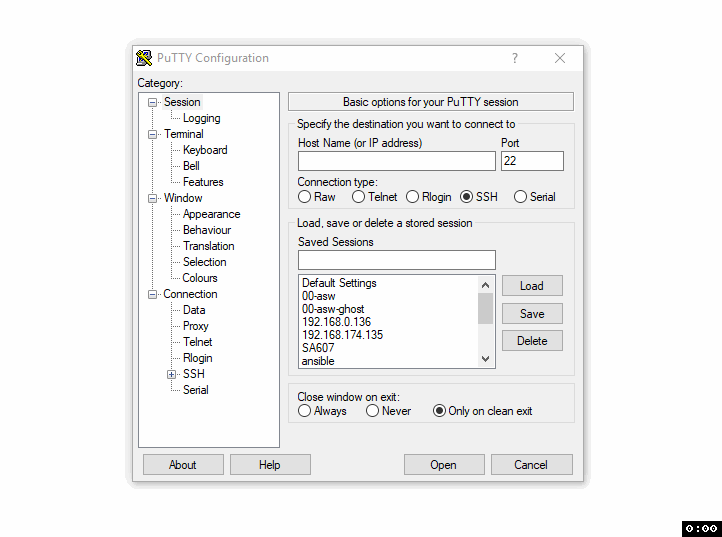The height and width of the screenshot is (537, 722).
Task: Collapse the Terminal tree node
Action: [152, 134]
